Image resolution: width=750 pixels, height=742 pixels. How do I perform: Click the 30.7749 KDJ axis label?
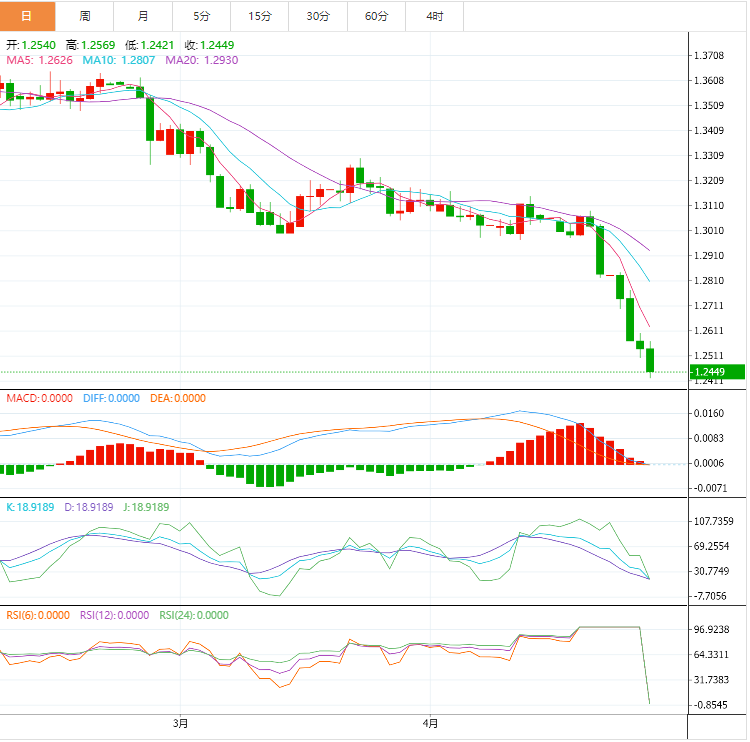(711, 571)
